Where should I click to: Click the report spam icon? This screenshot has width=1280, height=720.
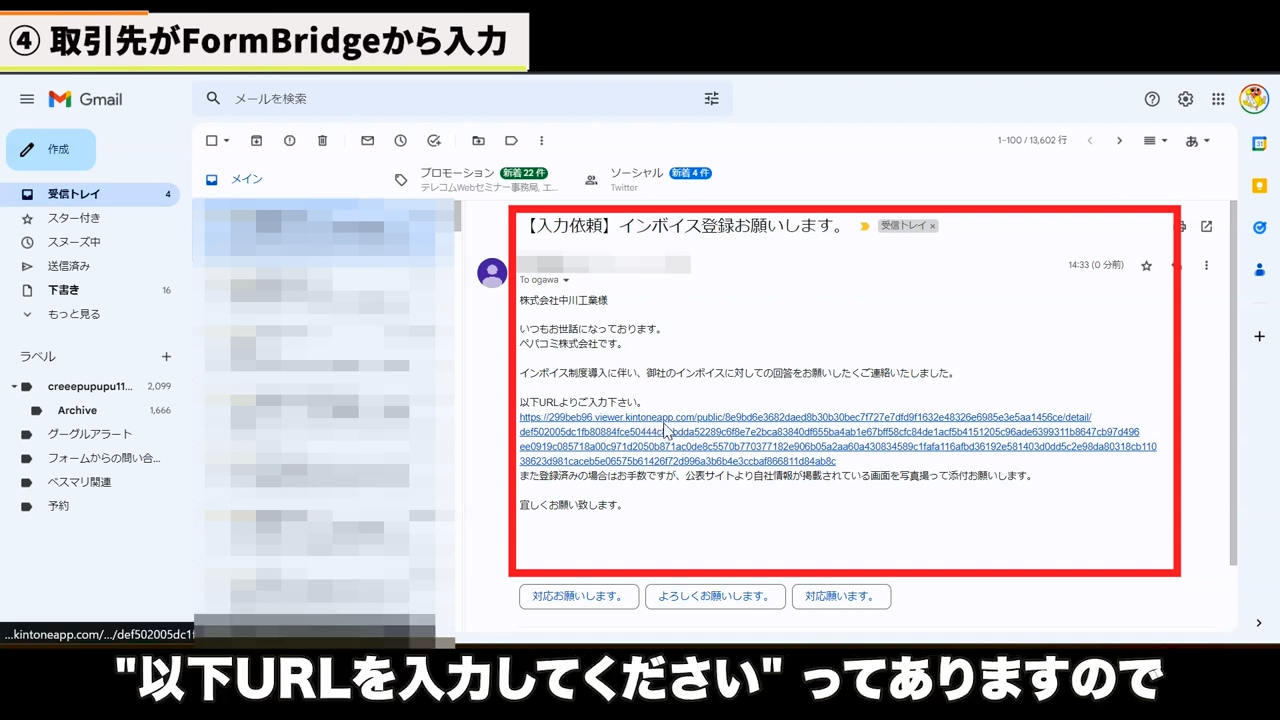[289, 141]
